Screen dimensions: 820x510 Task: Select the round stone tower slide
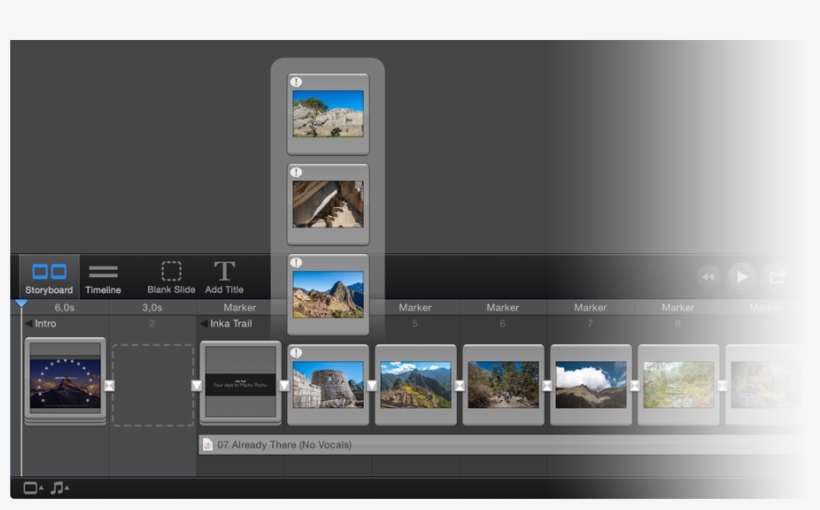pyautogui.click(x=328, y=385)
